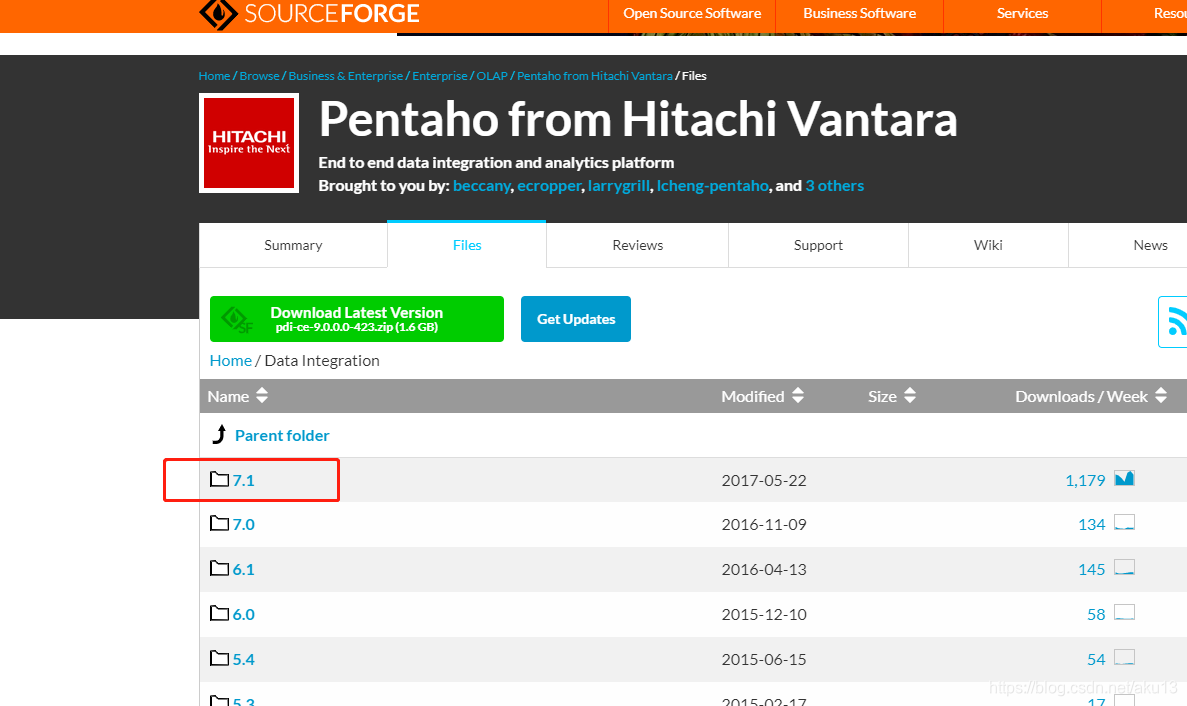
Task: Switch to the Reviews tab
Action: coord(637,245)
